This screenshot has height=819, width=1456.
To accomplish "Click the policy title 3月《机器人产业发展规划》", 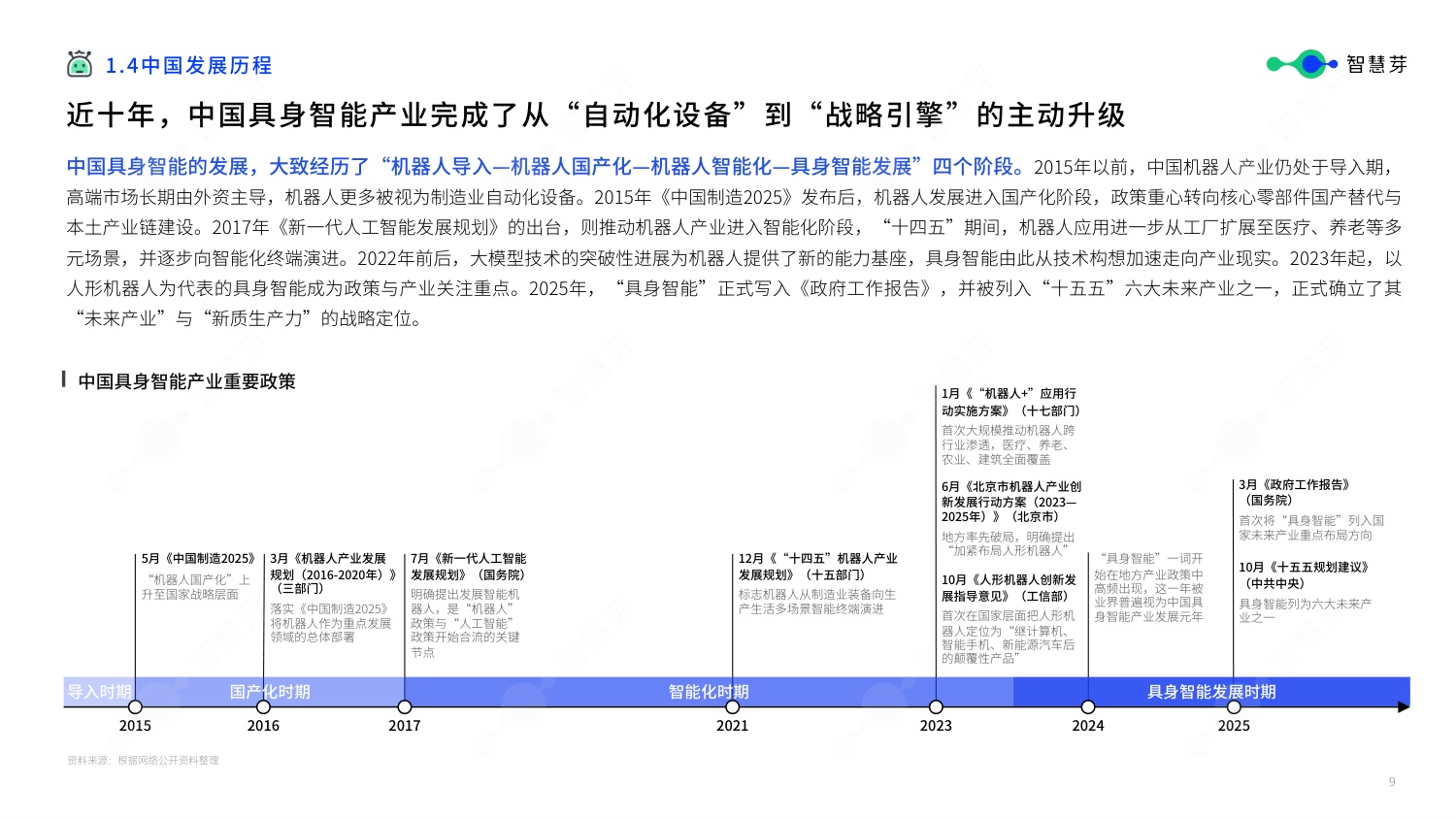I will click(333, 573).
